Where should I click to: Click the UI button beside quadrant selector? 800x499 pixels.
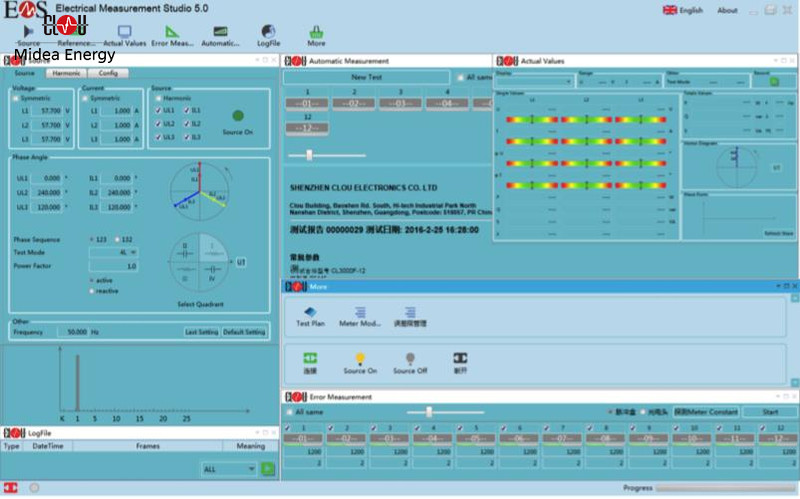(x=241, y=262)
